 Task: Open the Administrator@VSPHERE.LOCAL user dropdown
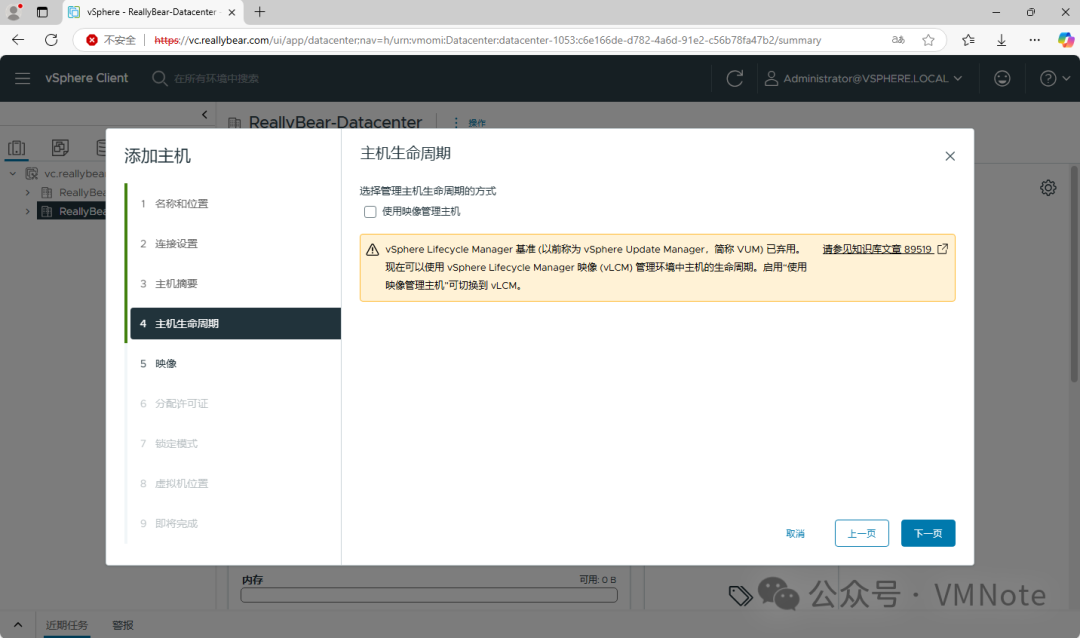pyautogui.click(x=863, y=79)
